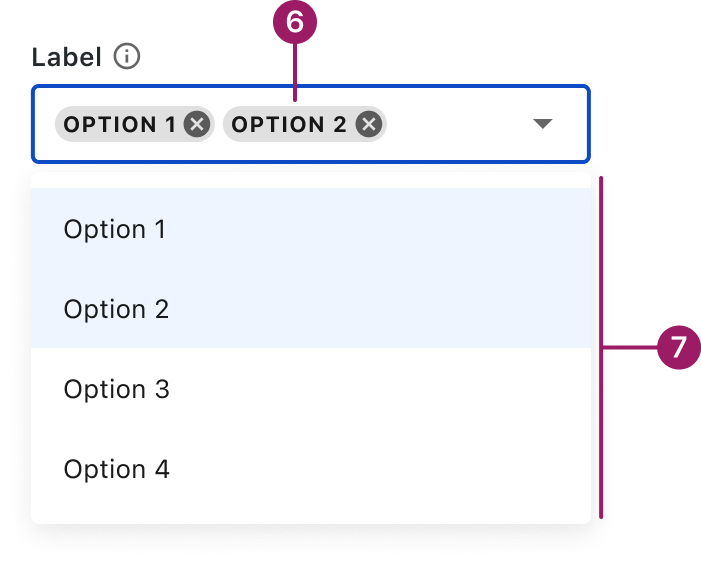Deselect Option 2 in the dropdown list
The image size is (701, 564).
[116, 309]
